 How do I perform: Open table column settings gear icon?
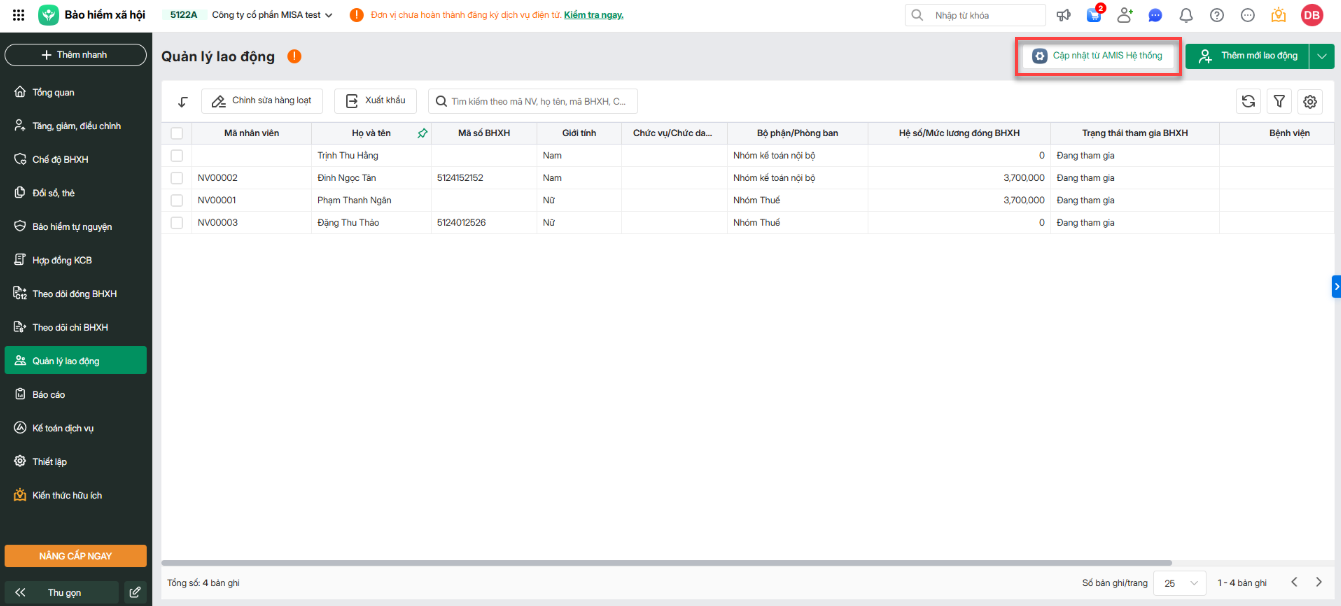pyautogui.click(x=1310, y=101)
